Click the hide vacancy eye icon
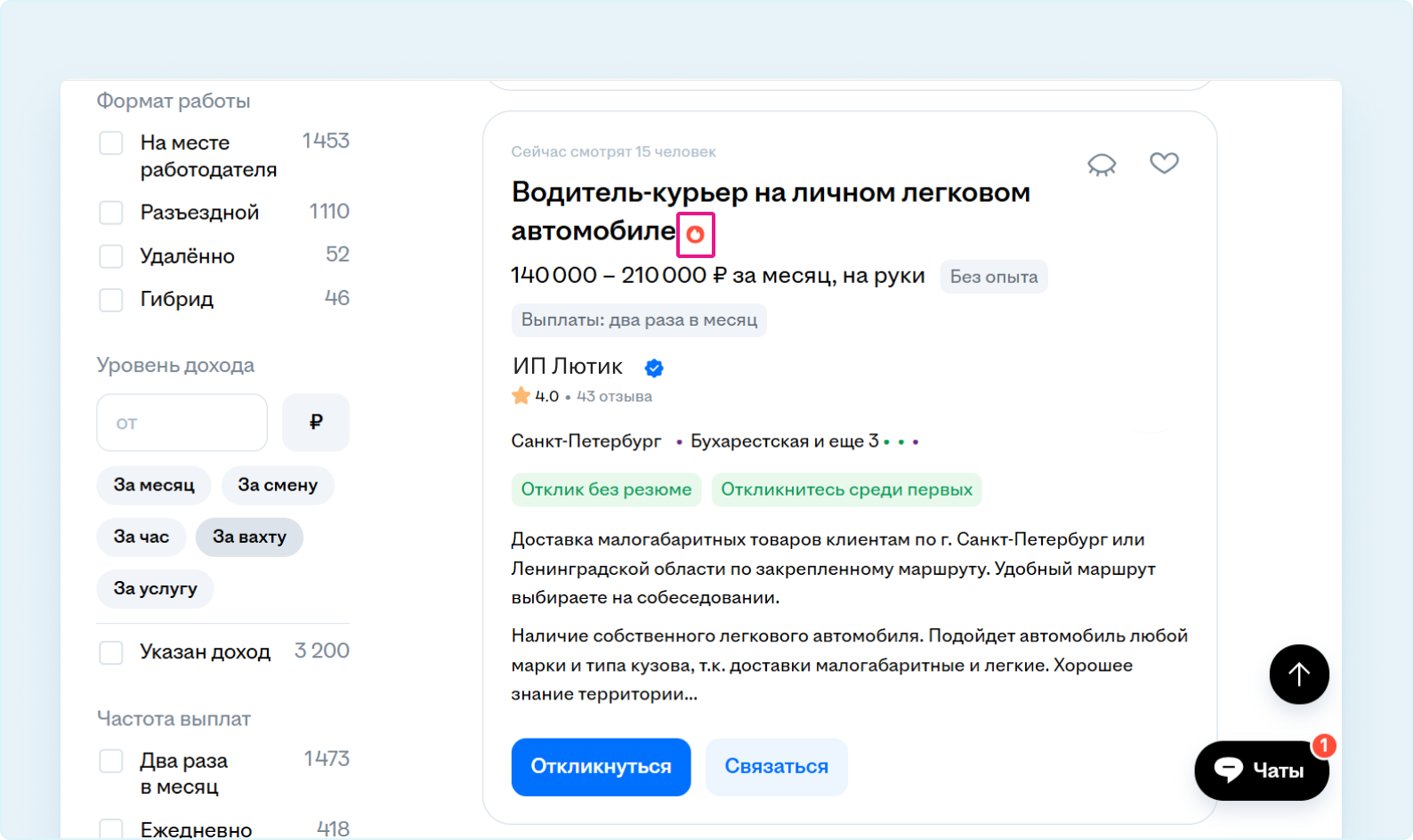Image resolution: width=1413 pixels, height=840 pixels. click(x=1102, y=165)
